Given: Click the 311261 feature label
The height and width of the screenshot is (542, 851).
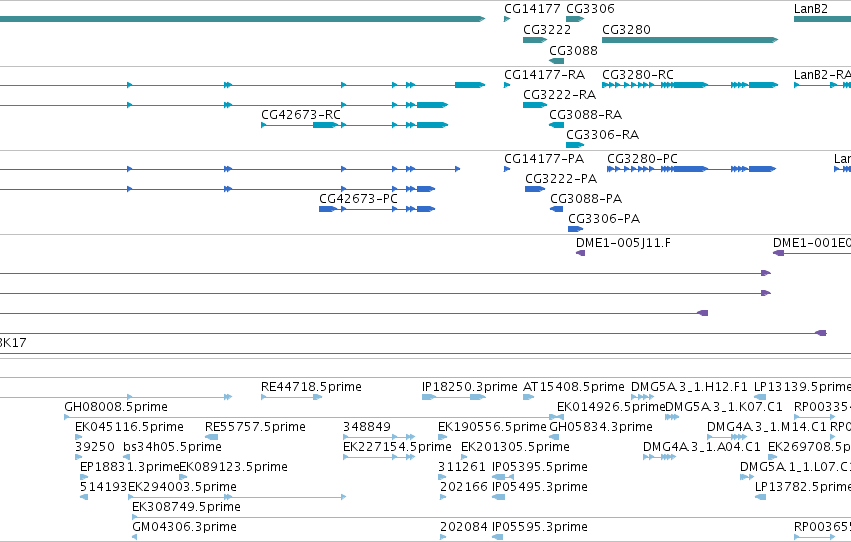Looking at the screenshot, I should click(x=461, y=468).
